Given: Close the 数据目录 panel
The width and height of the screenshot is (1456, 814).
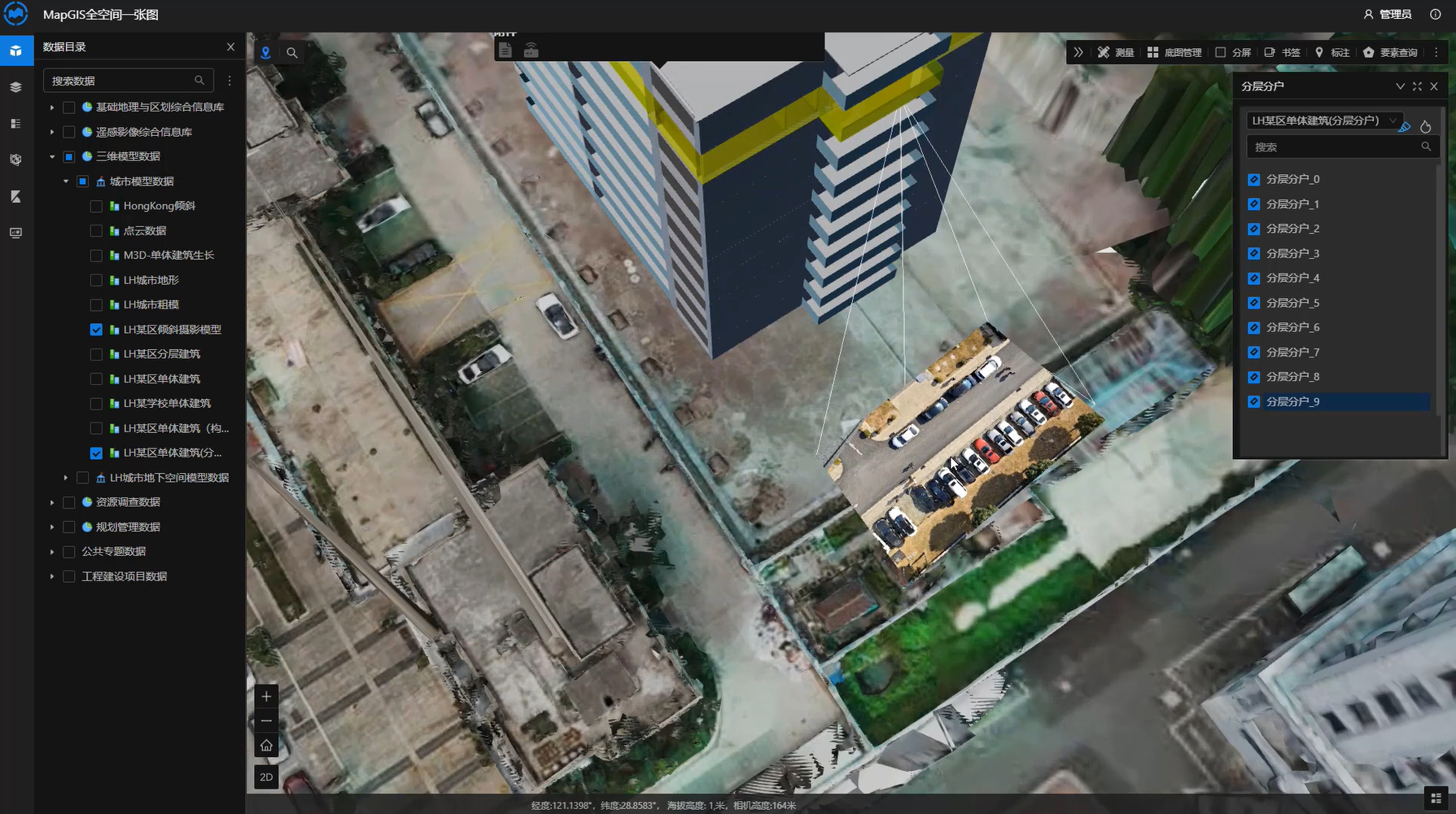Looking at the screenshot, I should click(x=230, y=47).
